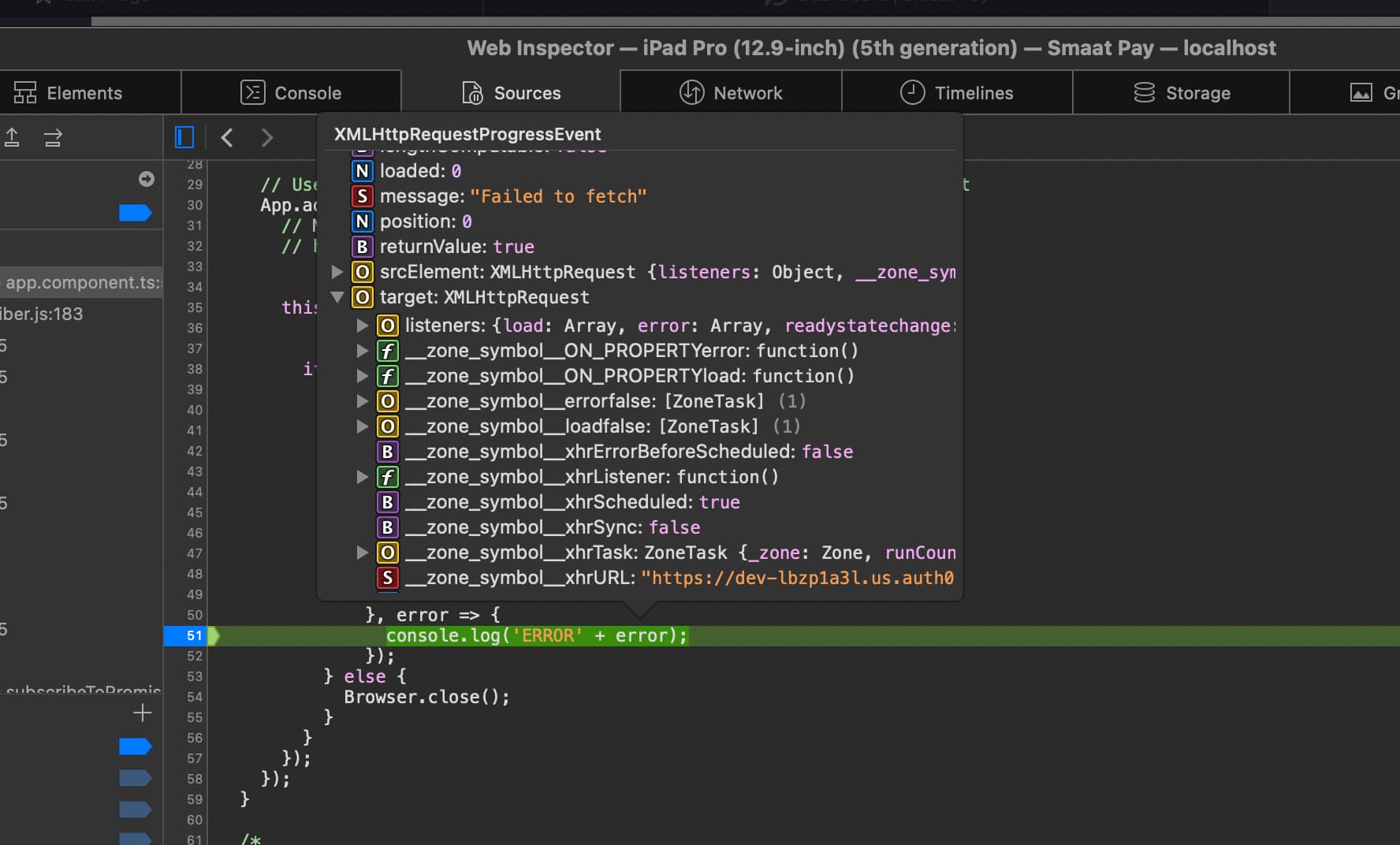Viewport: 1400px width, 845px height.
Task: Click the step out debugger icon
Action: pos(12,138)
